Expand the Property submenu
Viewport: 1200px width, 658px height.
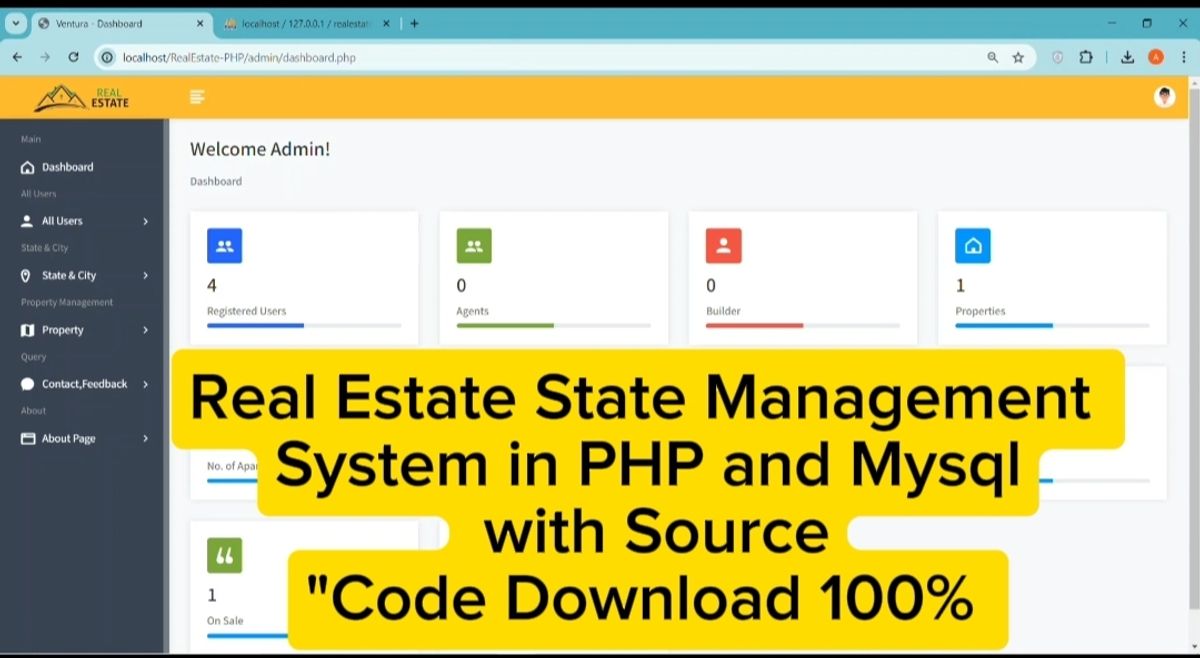point(85,330)
